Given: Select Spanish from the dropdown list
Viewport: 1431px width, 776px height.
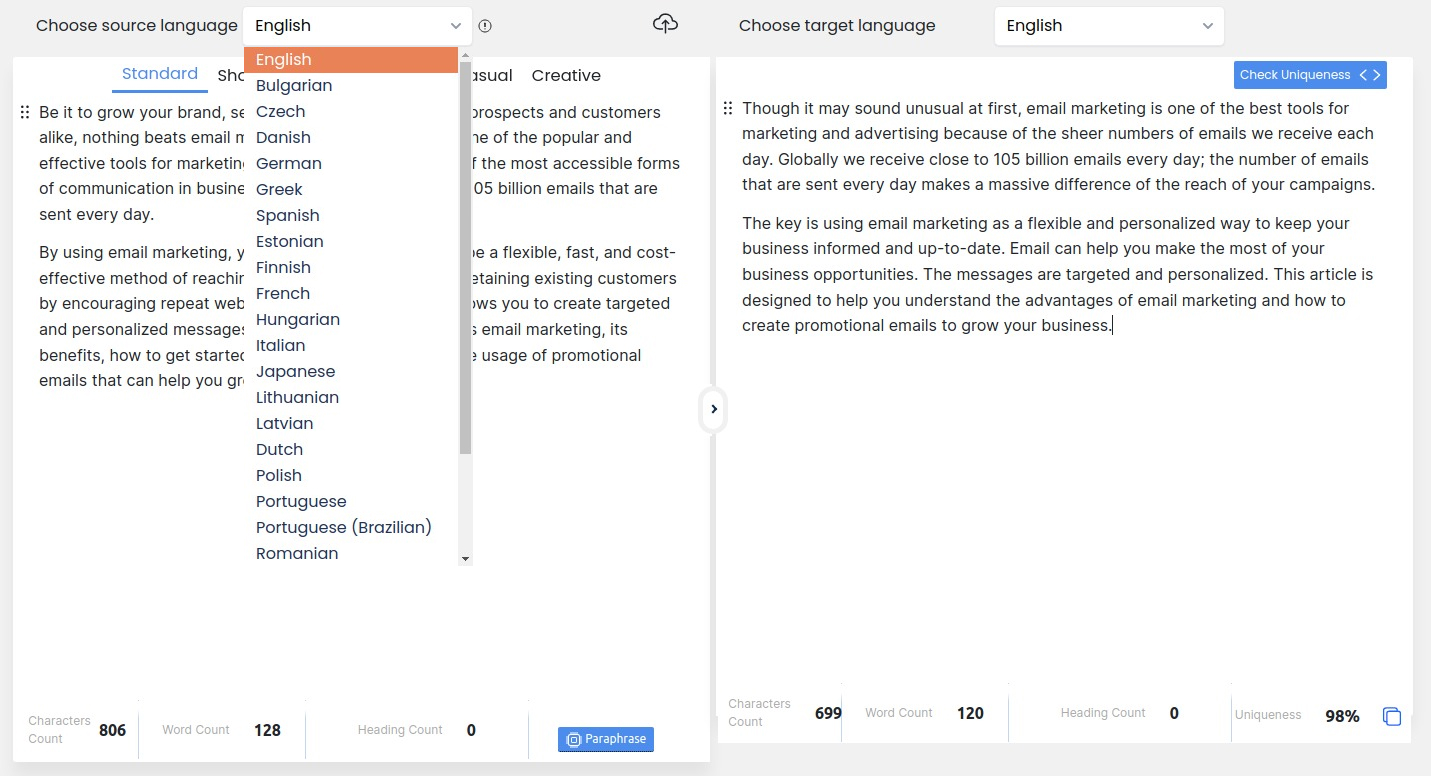Looking at the screenshot, I should (x=351, y=216).
